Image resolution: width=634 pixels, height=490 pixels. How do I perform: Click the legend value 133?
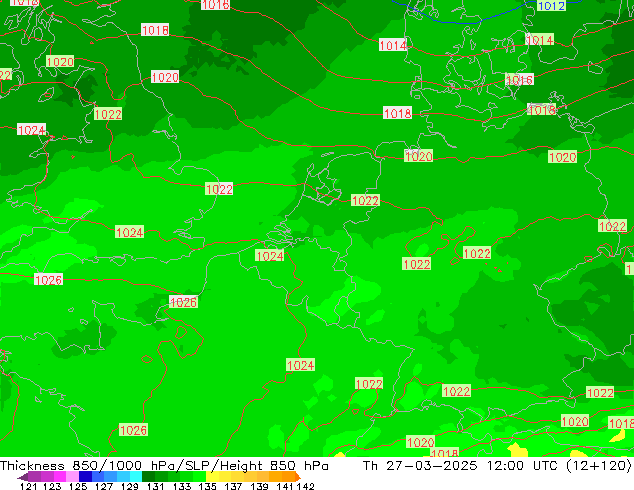(182, 486)
